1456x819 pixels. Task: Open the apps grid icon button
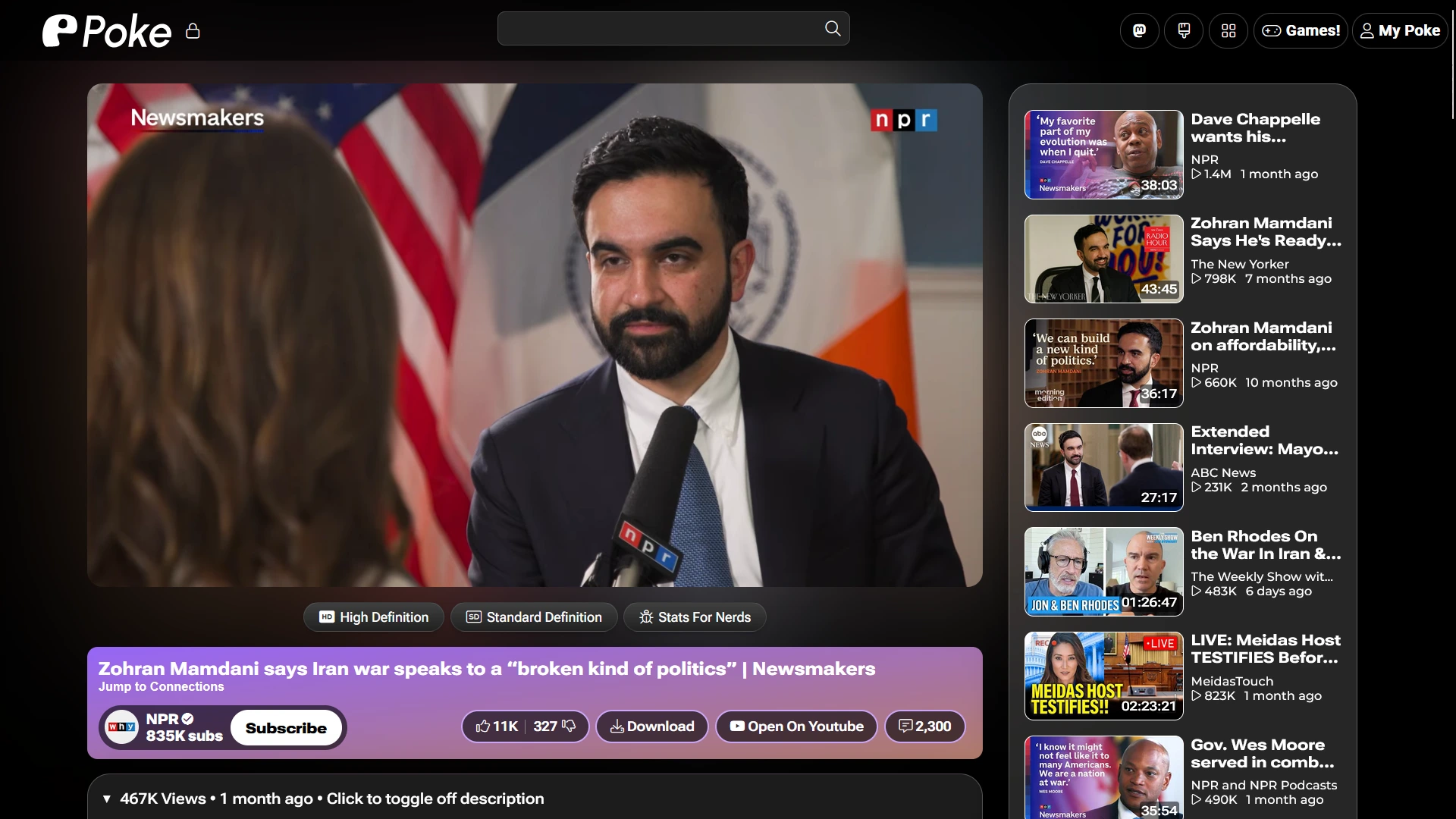[x=1228, y=31]
